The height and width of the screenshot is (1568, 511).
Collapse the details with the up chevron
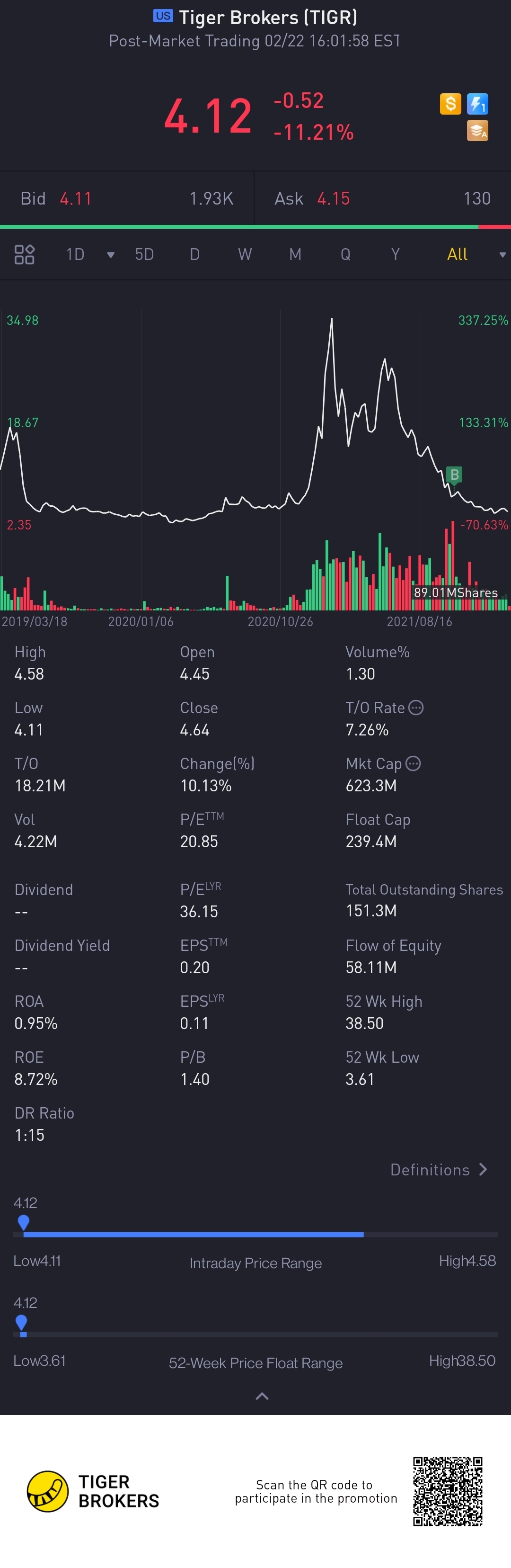click(x=262, y=1397)
